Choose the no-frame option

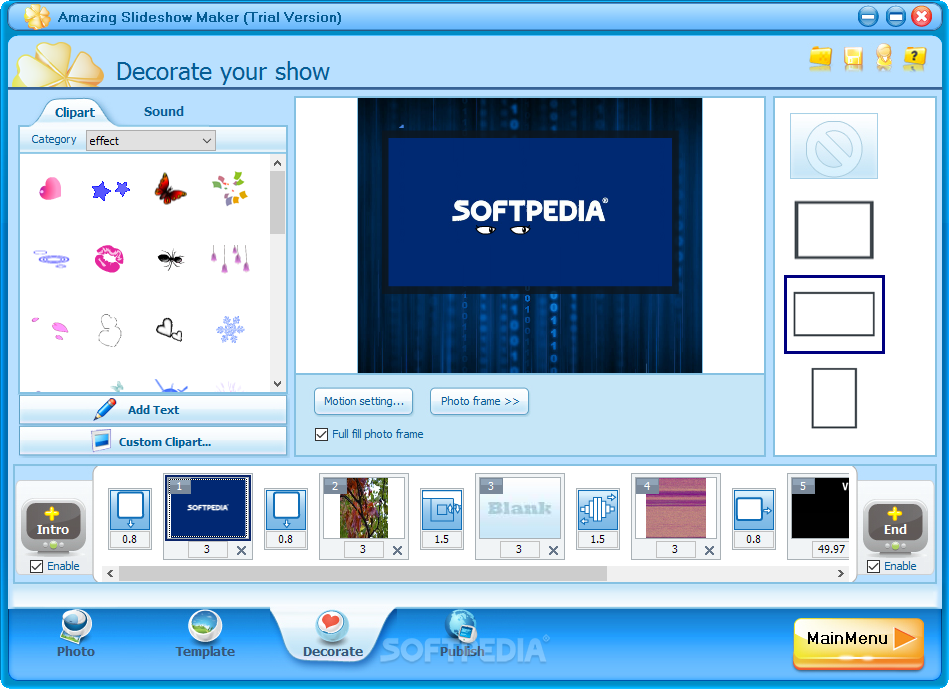[833, 146]
